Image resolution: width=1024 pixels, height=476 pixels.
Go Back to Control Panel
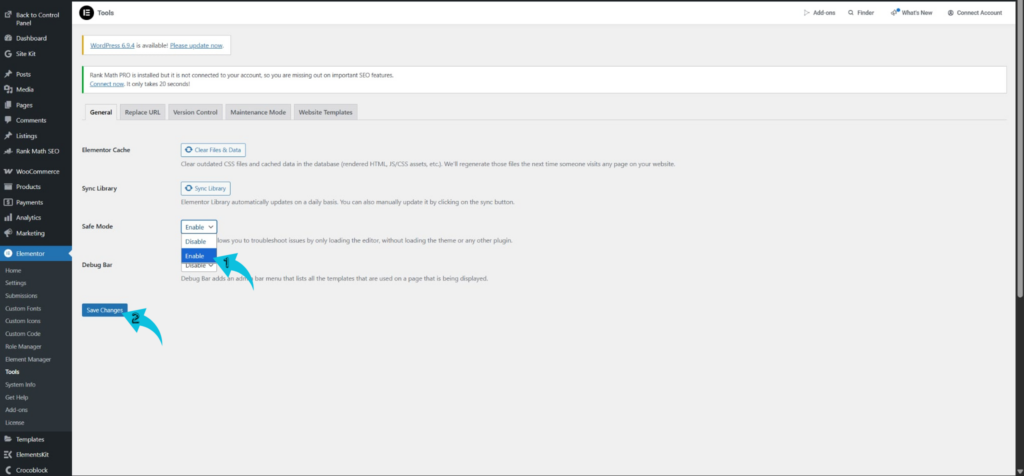tap(36, 18)
